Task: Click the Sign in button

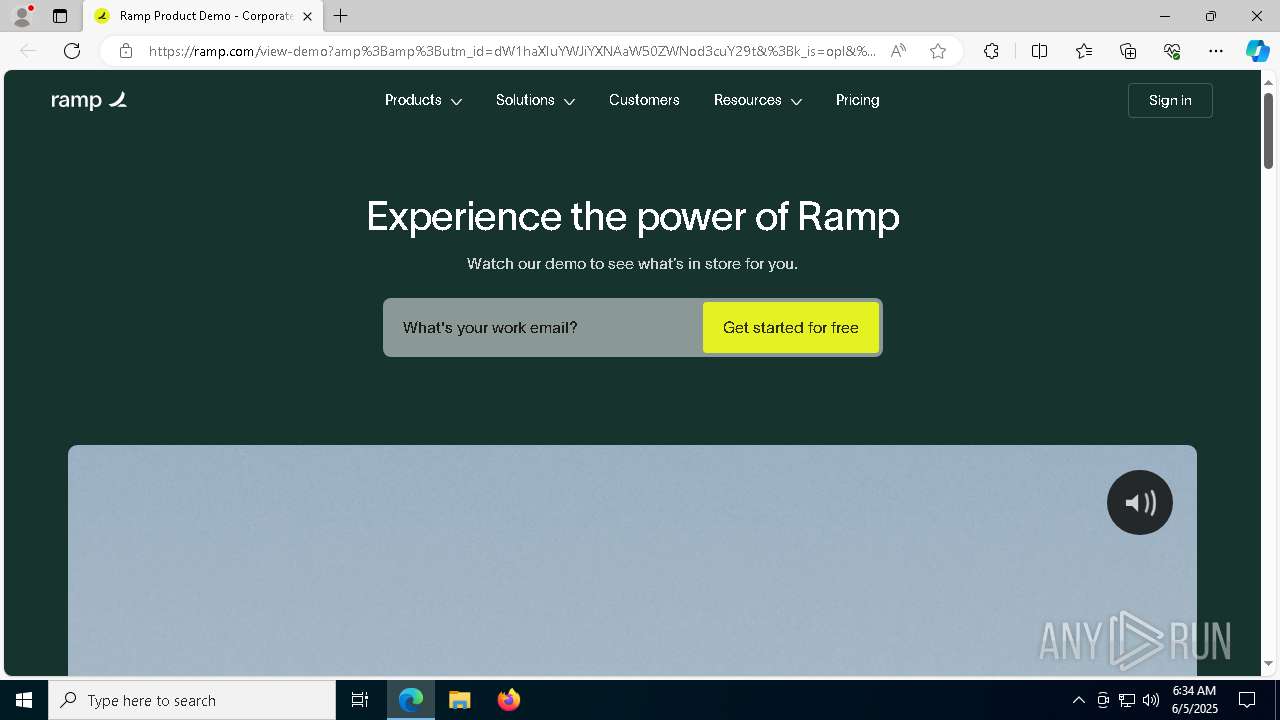Action: (x=1170, y=100)
